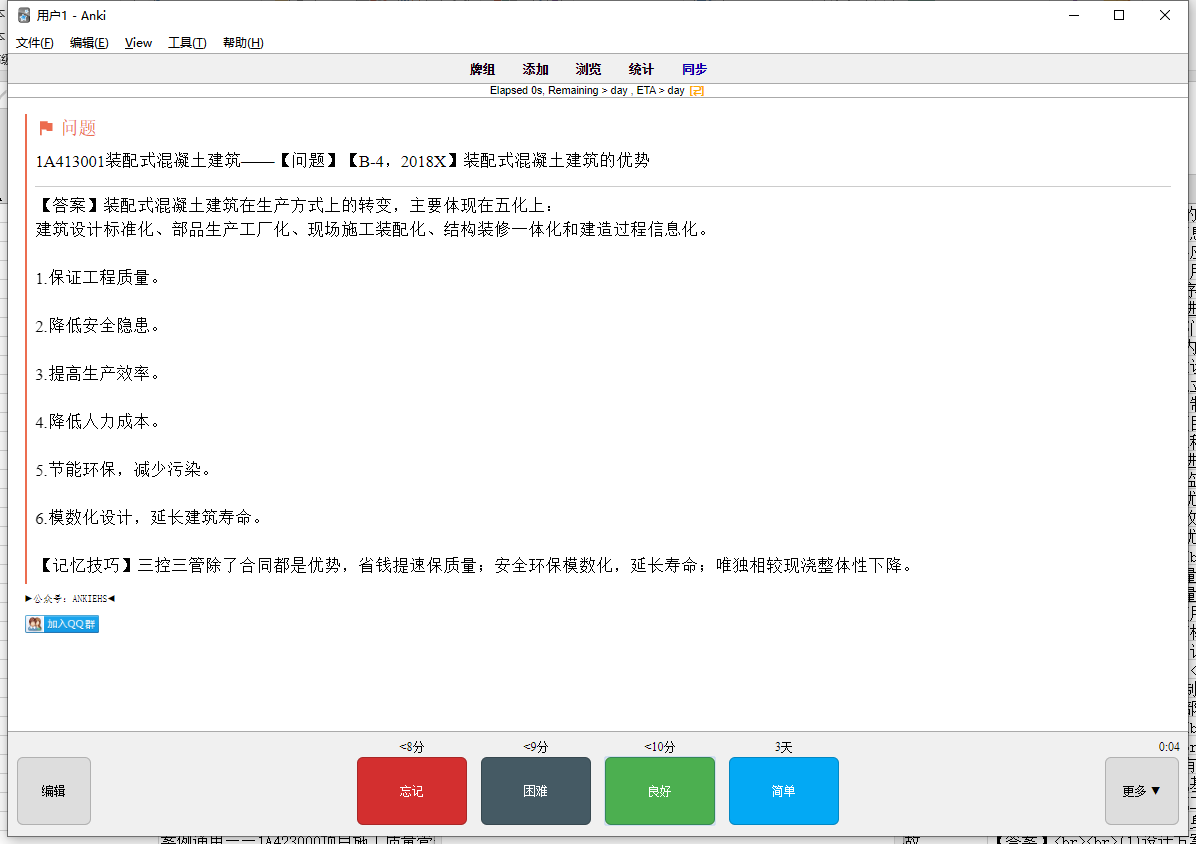Click the 加入QQ群 badge
Image resolution: width=1196 pixels, height=844 pixels.
coord(62,624)
